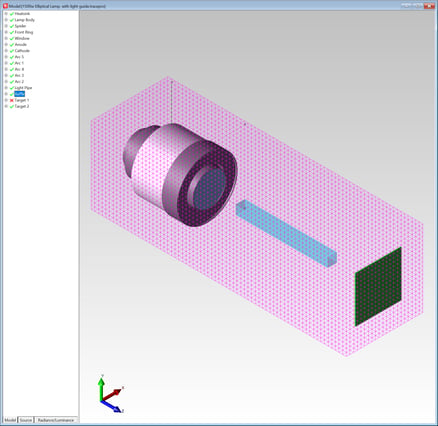Click the green check icon beside Arc 3
This screenshot has height=426, width=438.
coord(12,76)
